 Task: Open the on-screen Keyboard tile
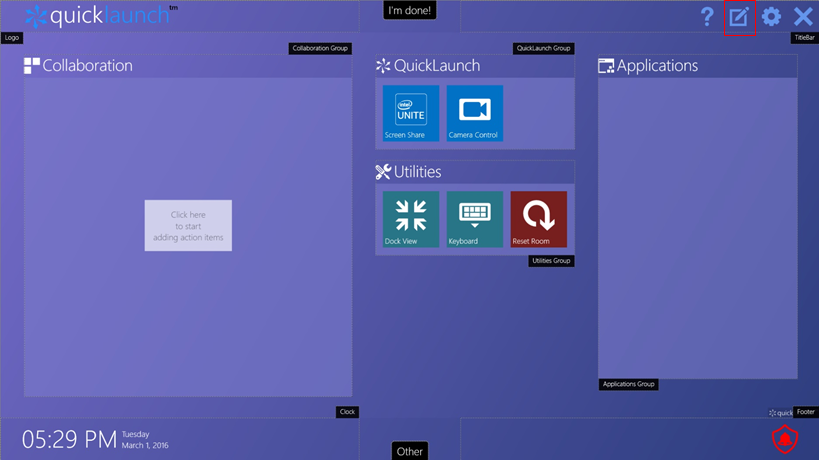[475, 219]
